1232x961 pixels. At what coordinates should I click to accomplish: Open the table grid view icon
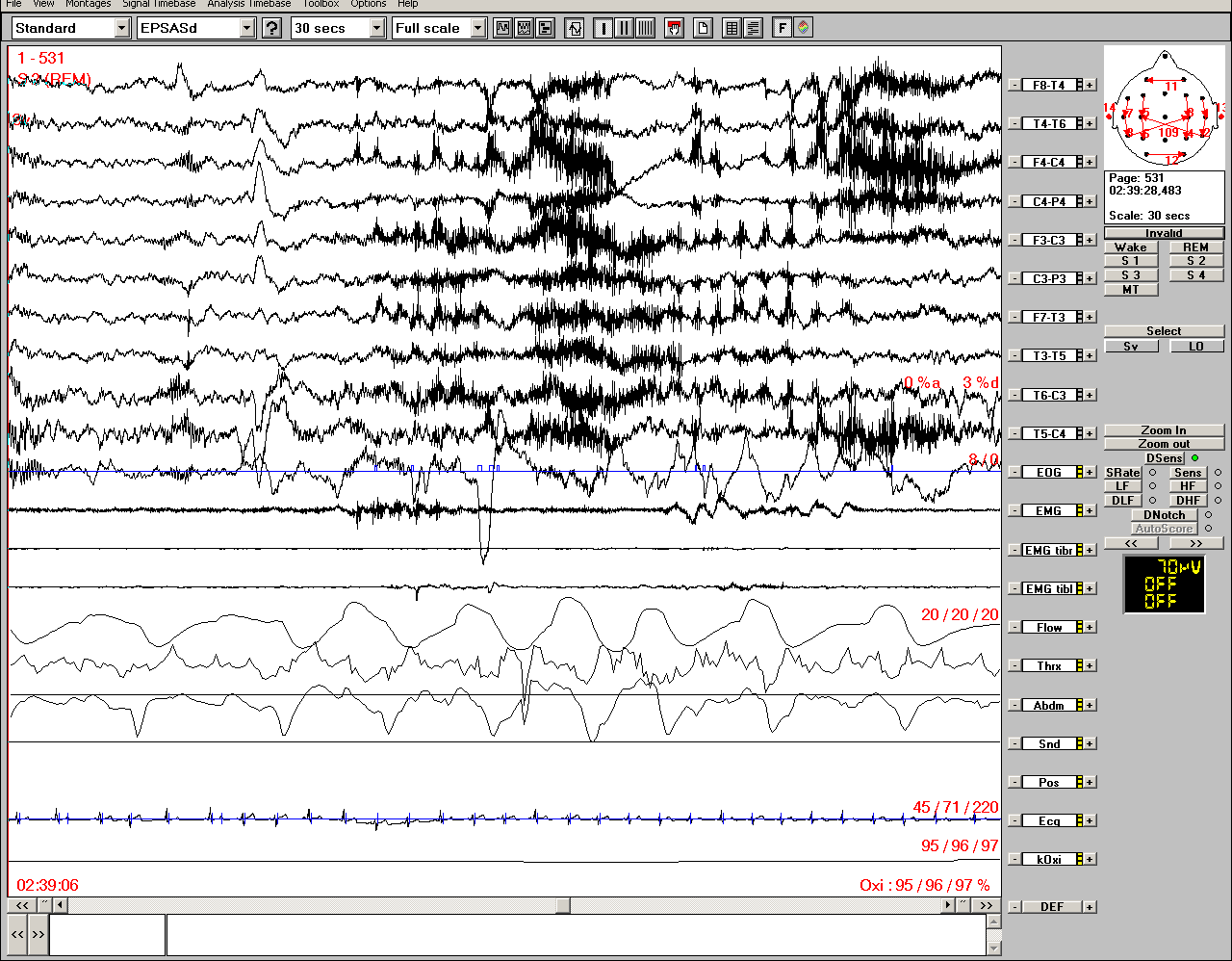coord(731,28)
